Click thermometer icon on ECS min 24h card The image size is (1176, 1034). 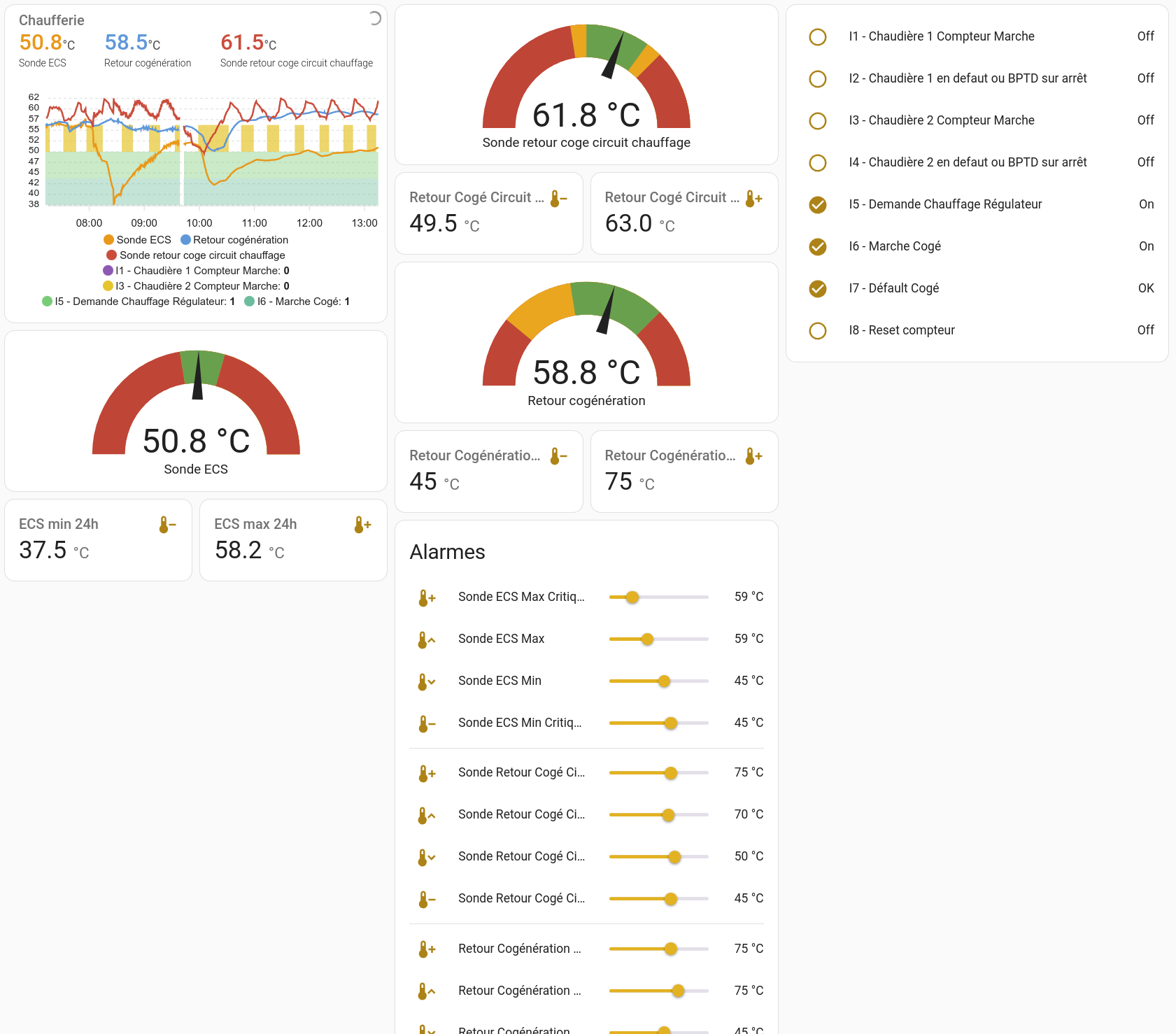coord(167,525)
